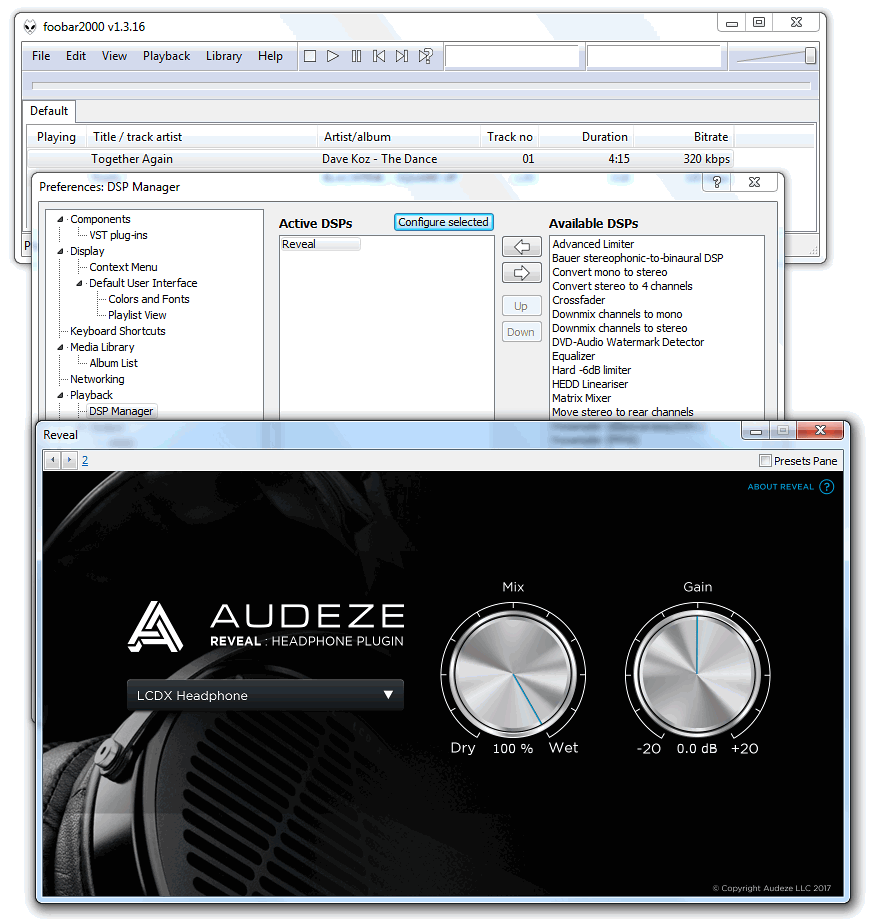This screenshot has width=869, height=920.
Task: Skip to next track button
Action: (402, 56)
